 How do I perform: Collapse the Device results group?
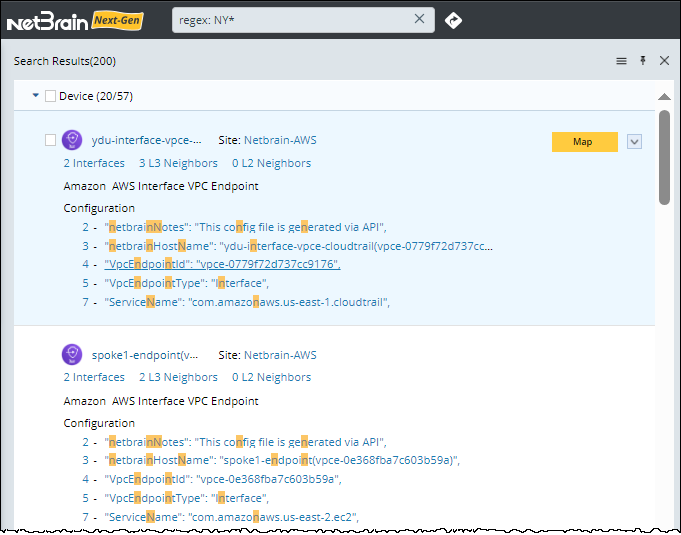pos(36,96)
